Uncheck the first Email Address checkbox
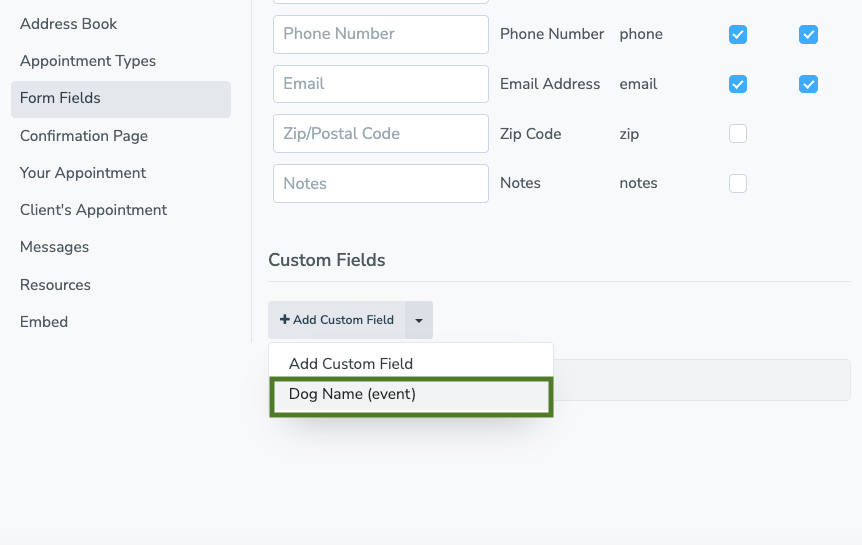 pos(738,84)
